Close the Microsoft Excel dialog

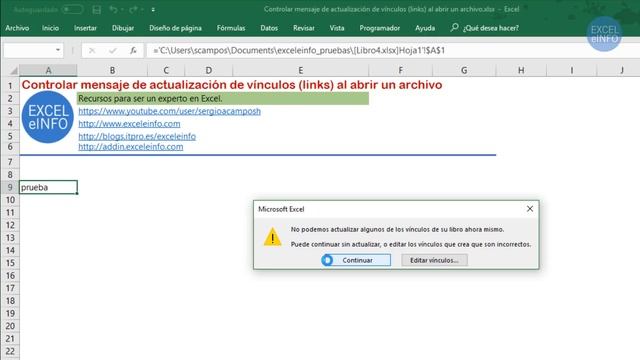[x=530, y=209]
